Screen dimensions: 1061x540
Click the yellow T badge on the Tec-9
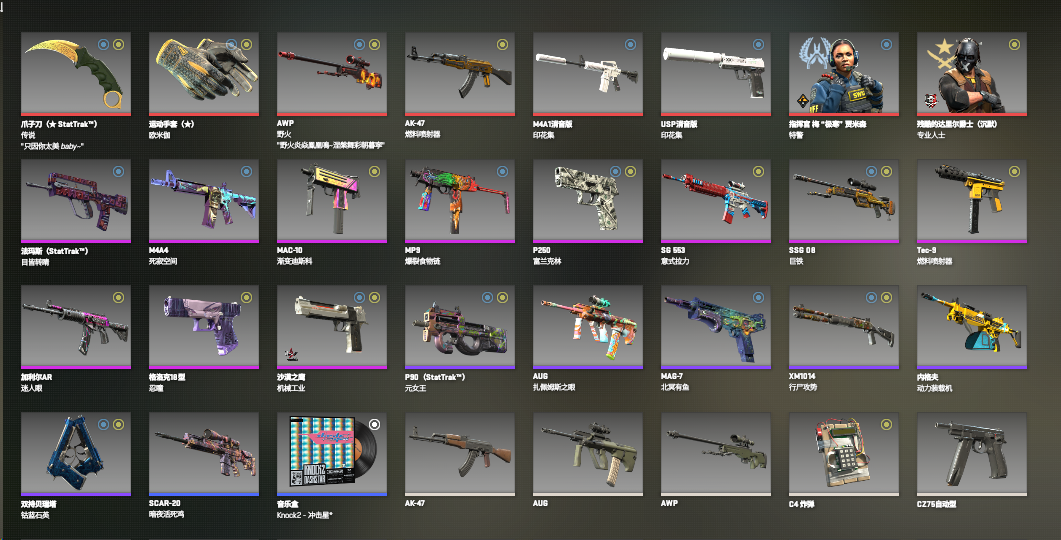click(1014, 172)
